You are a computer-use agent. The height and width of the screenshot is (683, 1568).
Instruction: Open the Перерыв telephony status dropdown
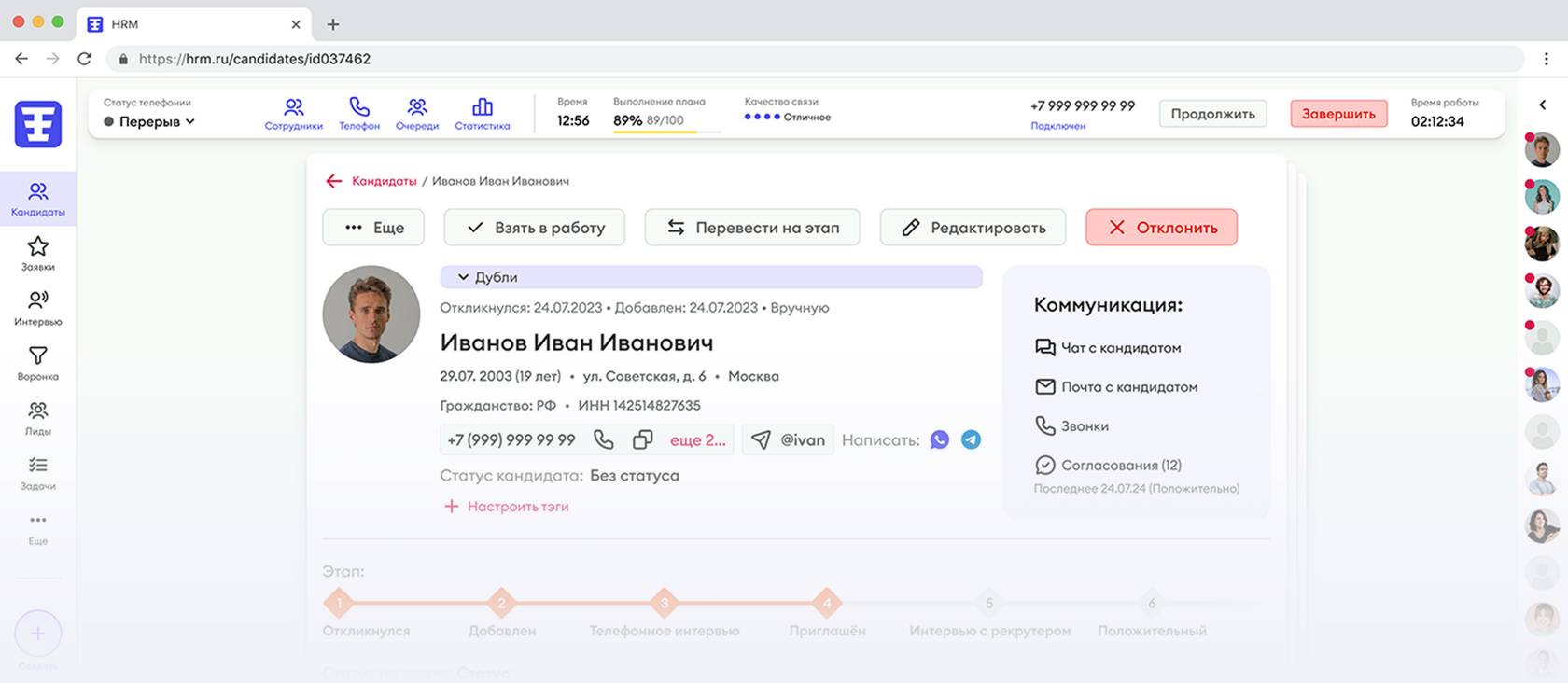(x=149, y=121)
